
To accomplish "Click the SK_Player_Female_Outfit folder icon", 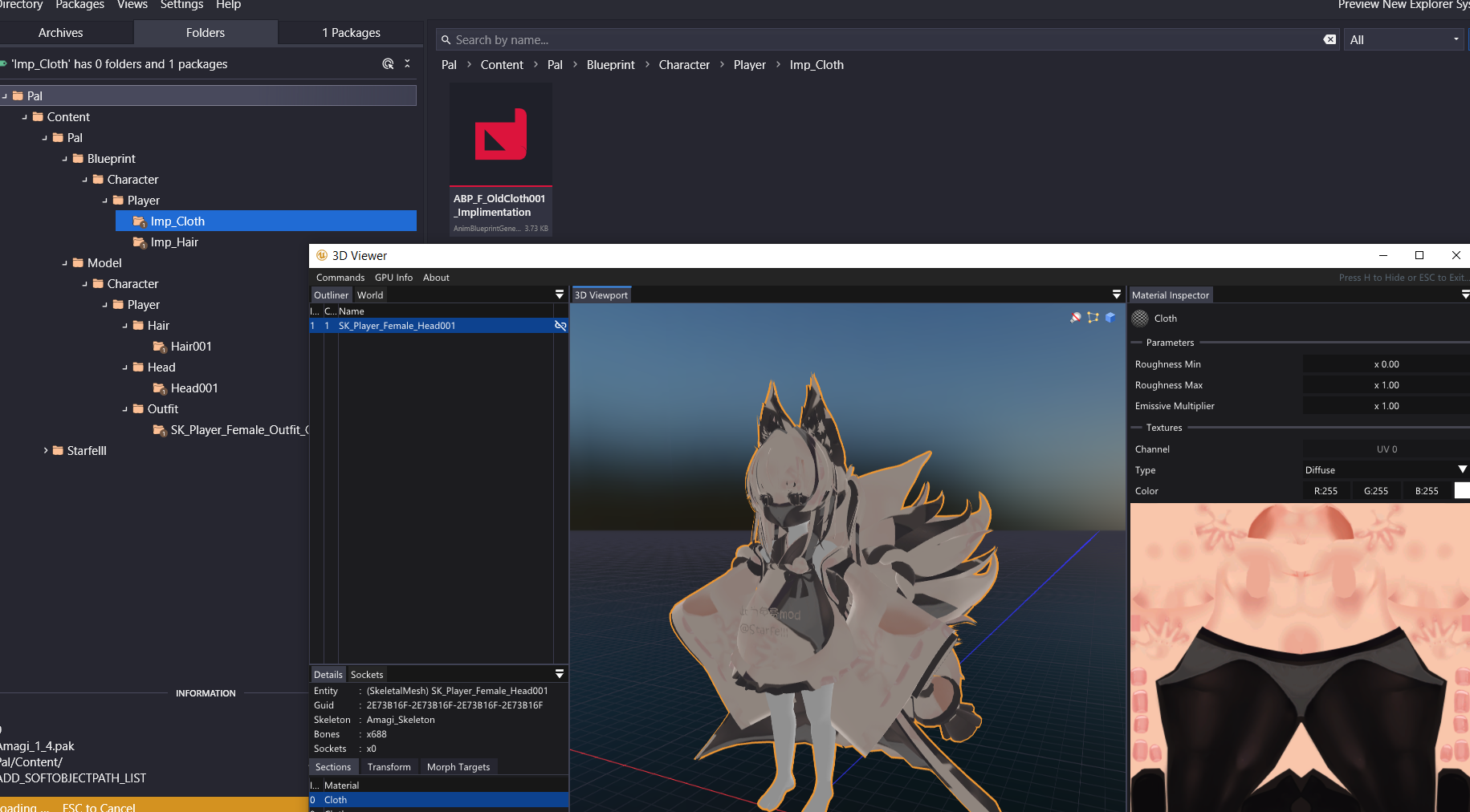I will 159,430.
